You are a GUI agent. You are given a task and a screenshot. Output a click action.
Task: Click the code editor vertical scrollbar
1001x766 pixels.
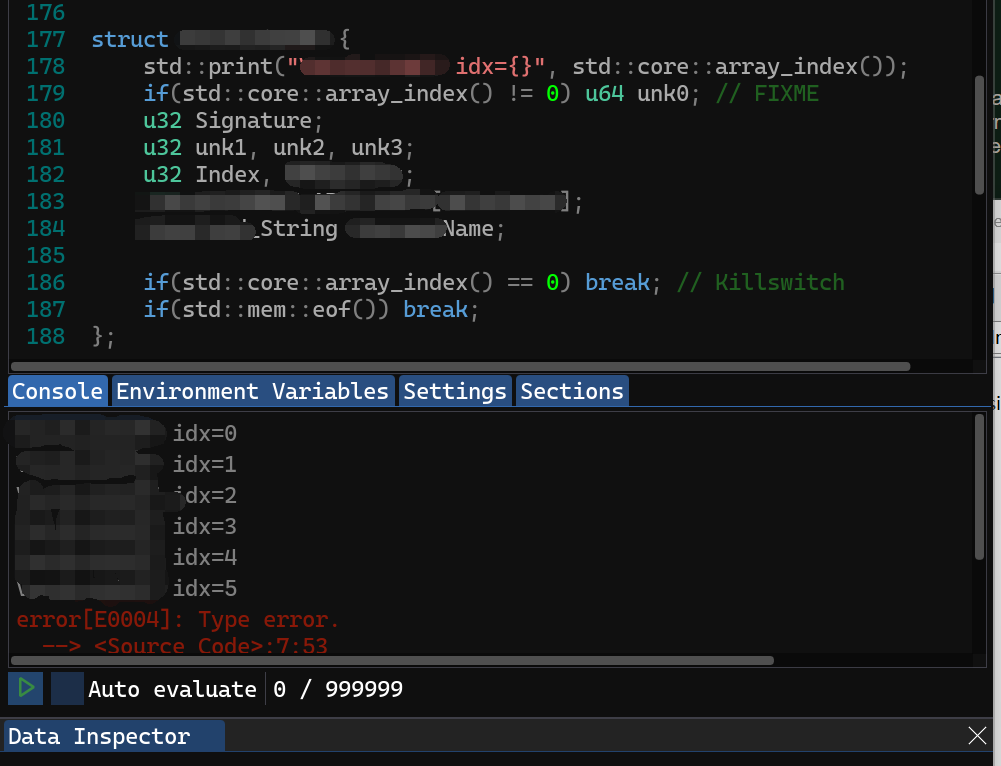[979, 135]
